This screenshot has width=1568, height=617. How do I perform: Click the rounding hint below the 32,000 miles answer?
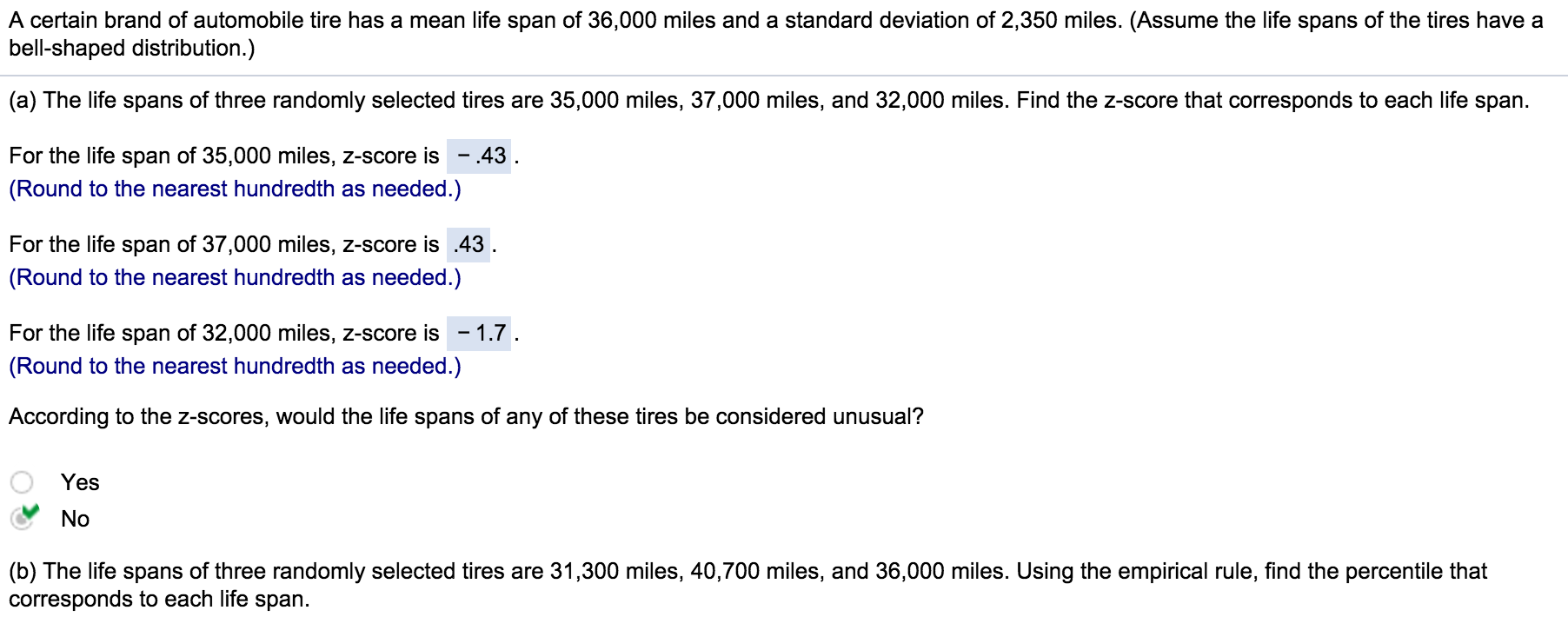[235, 367]
